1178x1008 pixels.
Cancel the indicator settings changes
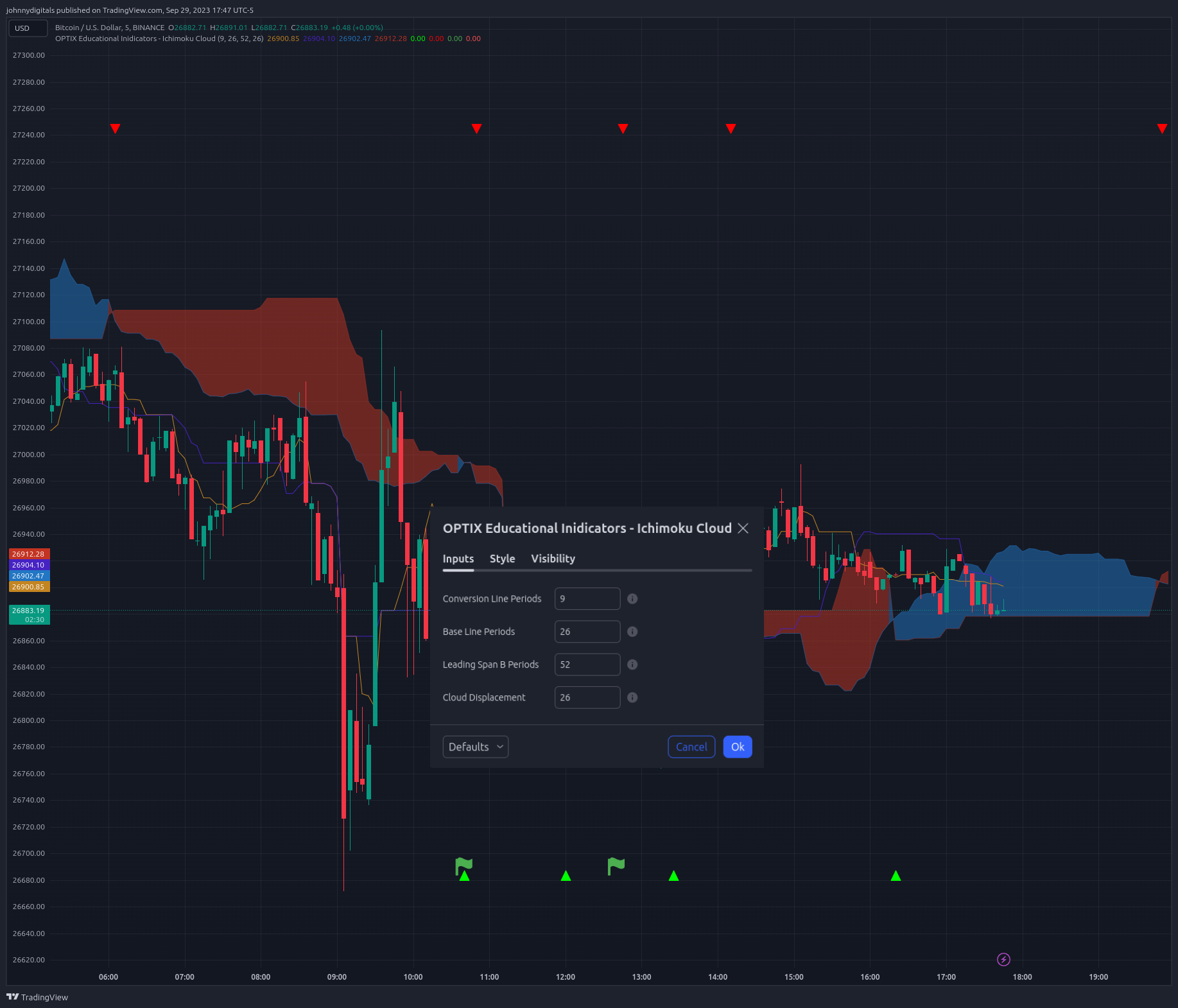(691, 747)
